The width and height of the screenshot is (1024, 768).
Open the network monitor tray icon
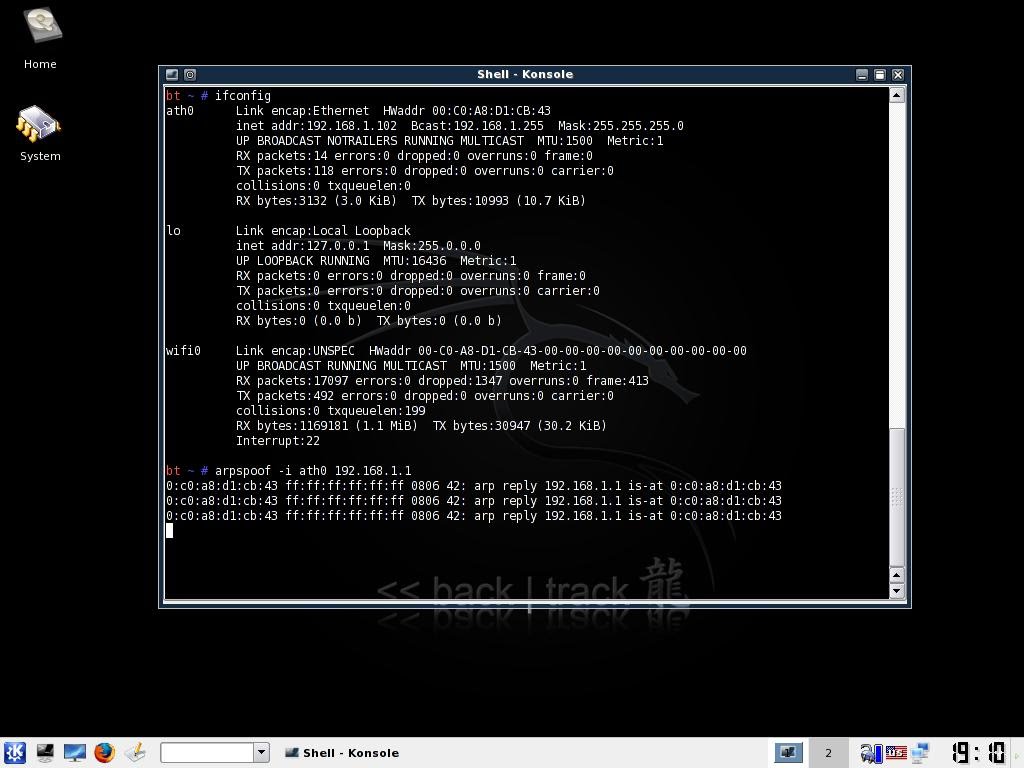[x=920, y=752]
